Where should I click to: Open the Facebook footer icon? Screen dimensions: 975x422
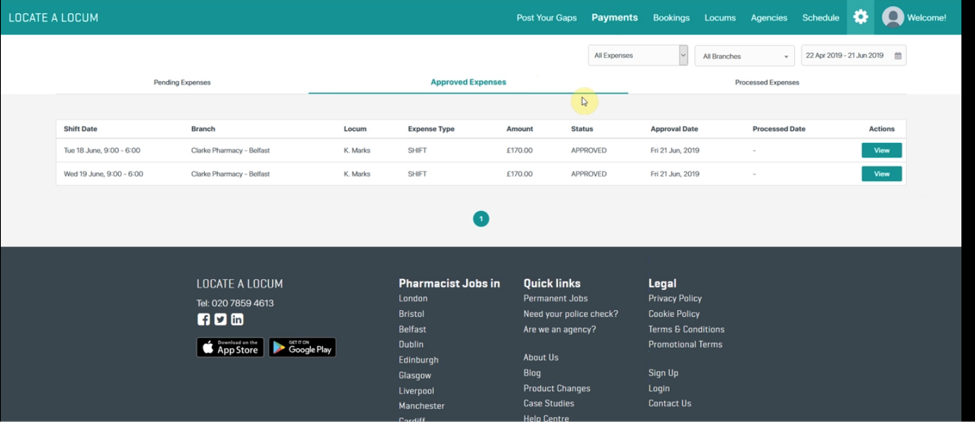(x=203, y=319)
